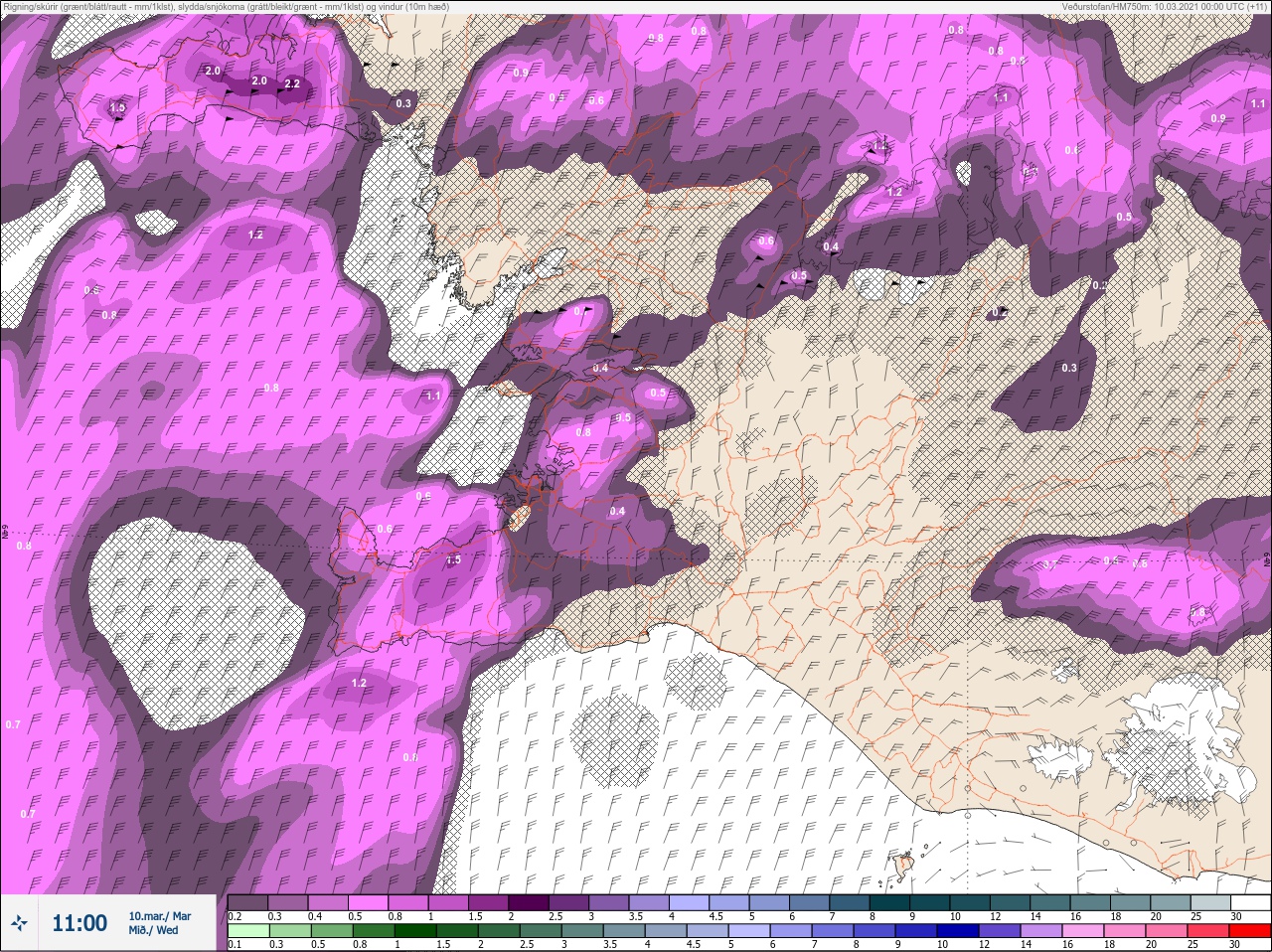Select the bright pink legend swatch labeled 0.5
The height and width of the screenshot is (952, 1272).
click(x=367, y=903)
